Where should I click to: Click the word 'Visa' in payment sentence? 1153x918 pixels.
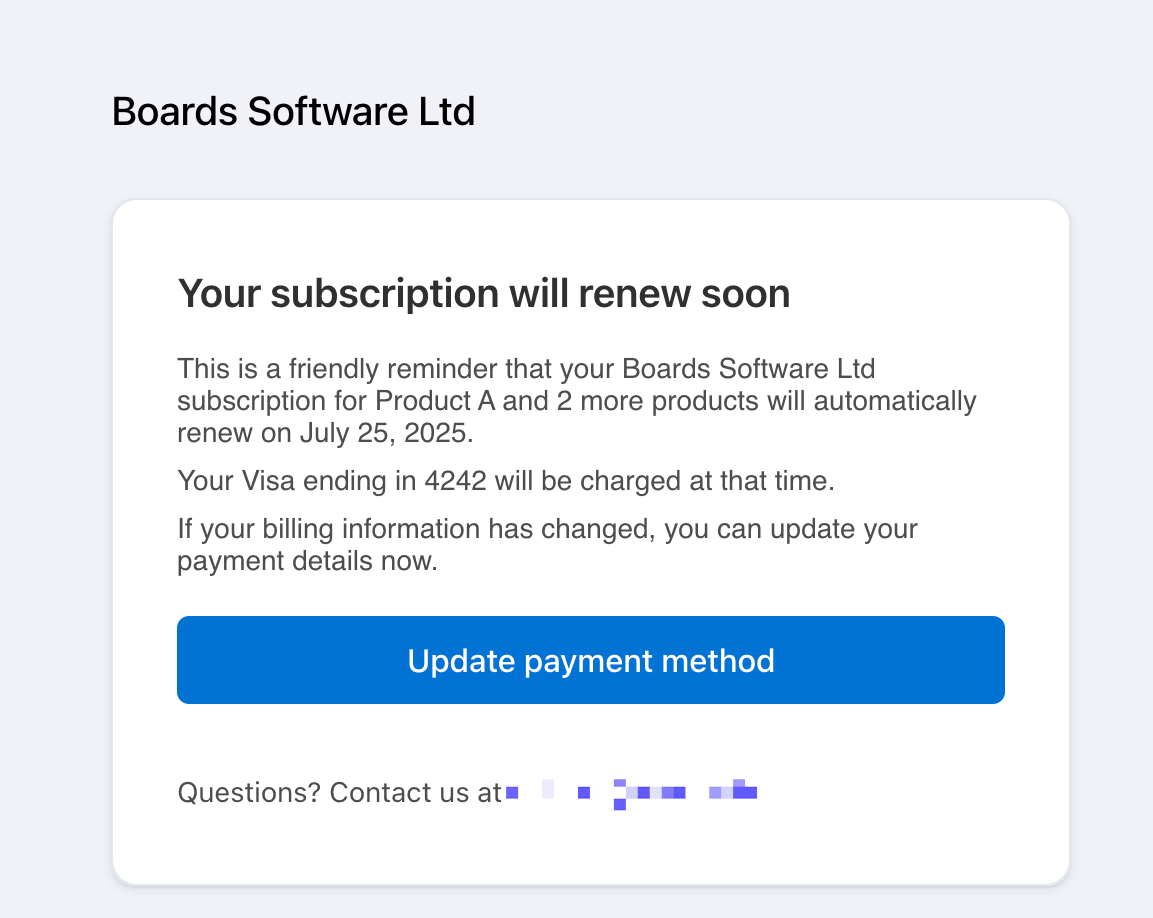click(x=268, y=481)
